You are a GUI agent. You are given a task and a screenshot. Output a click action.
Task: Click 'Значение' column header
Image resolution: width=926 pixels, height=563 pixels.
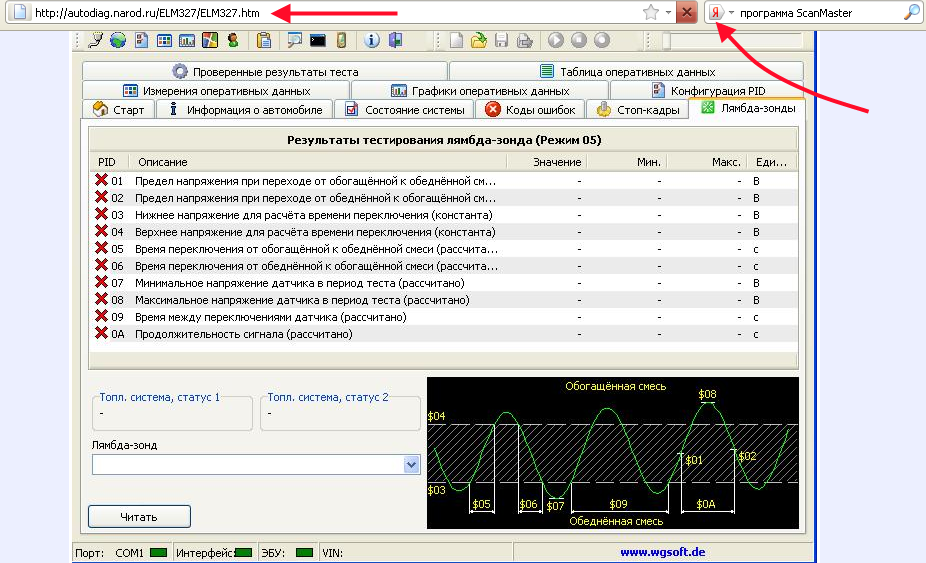[x=547, y=162]
